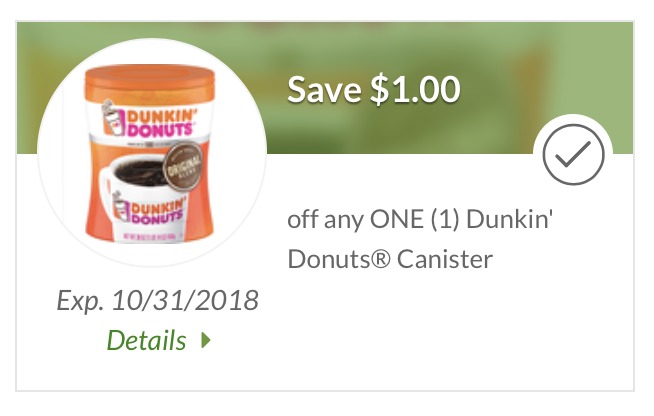The height and width of the screenshot is (416, 654).
Task: Open the Dunkin' Donuts canister product image
Action: tap(150, 153)
